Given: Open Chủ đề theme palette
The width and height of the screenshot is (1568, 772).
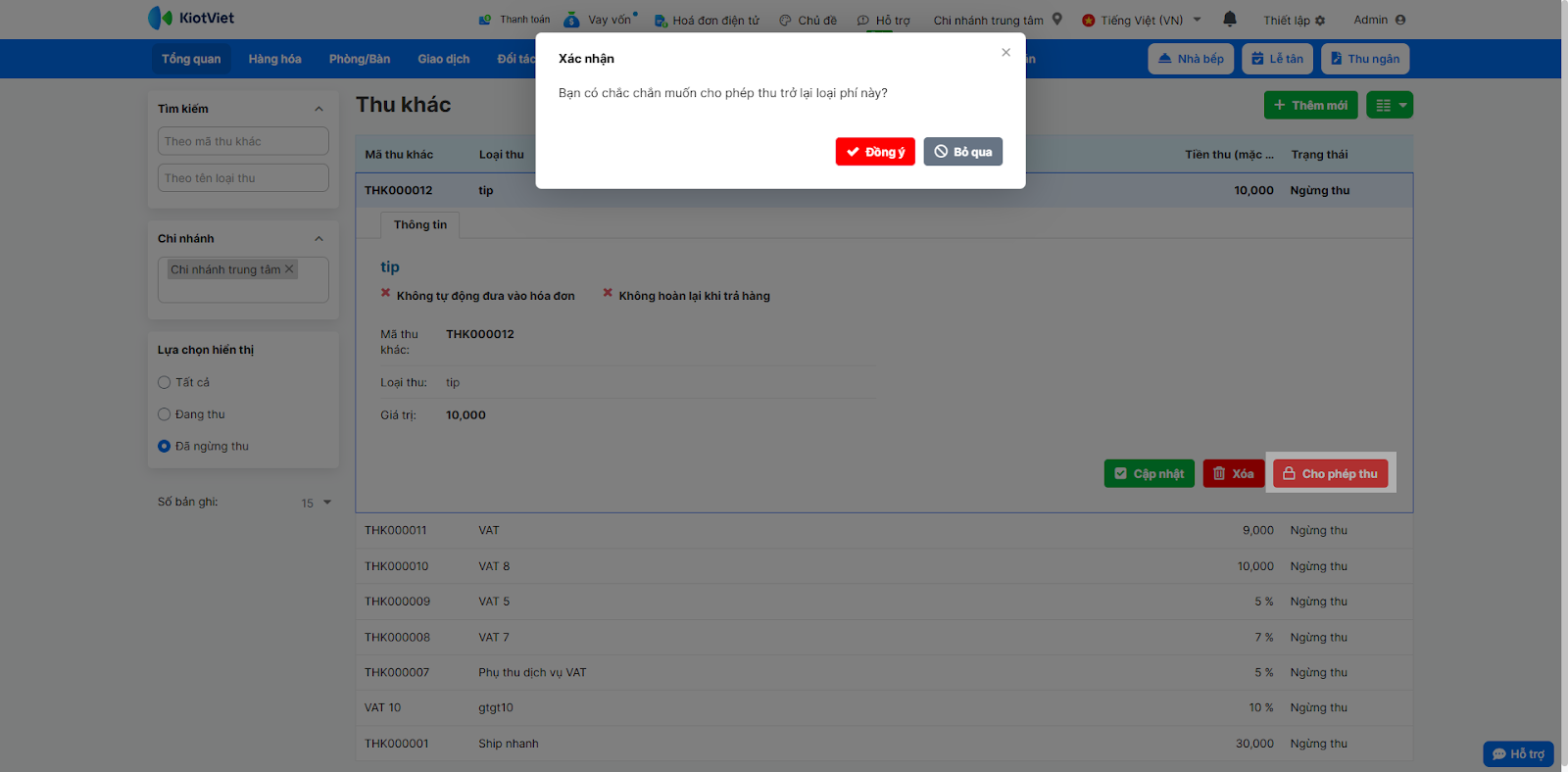Looking at the screenshot, I should click(x=785, y=21).
